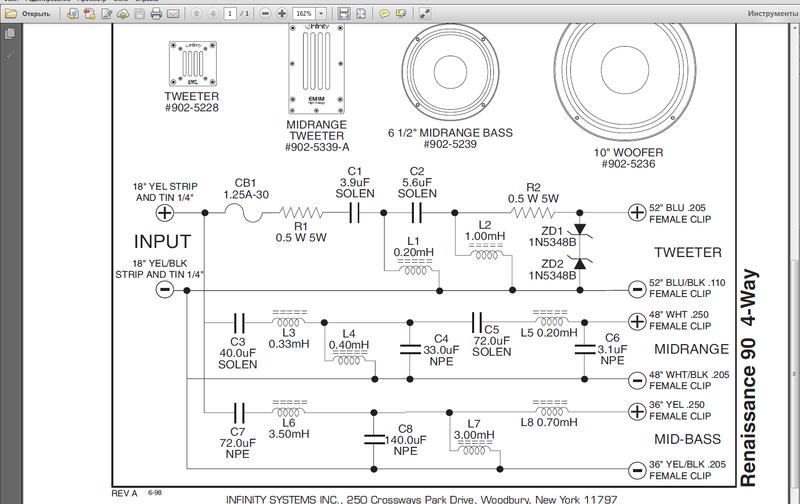Viewport: 800px width, 504px height.
Task: Zoom in with the plus button
Action: 282,14
